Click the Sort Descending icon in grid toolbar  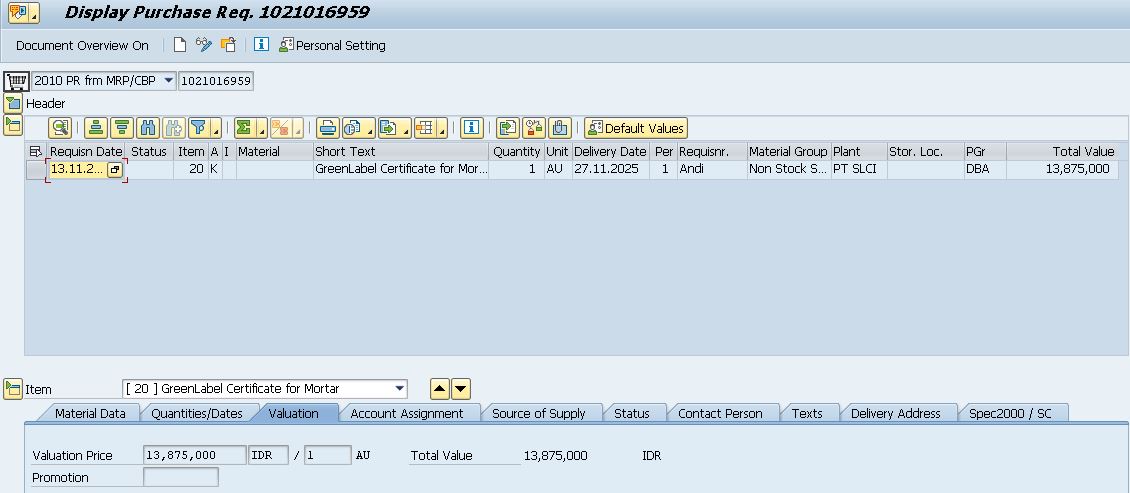click(121, 128)
